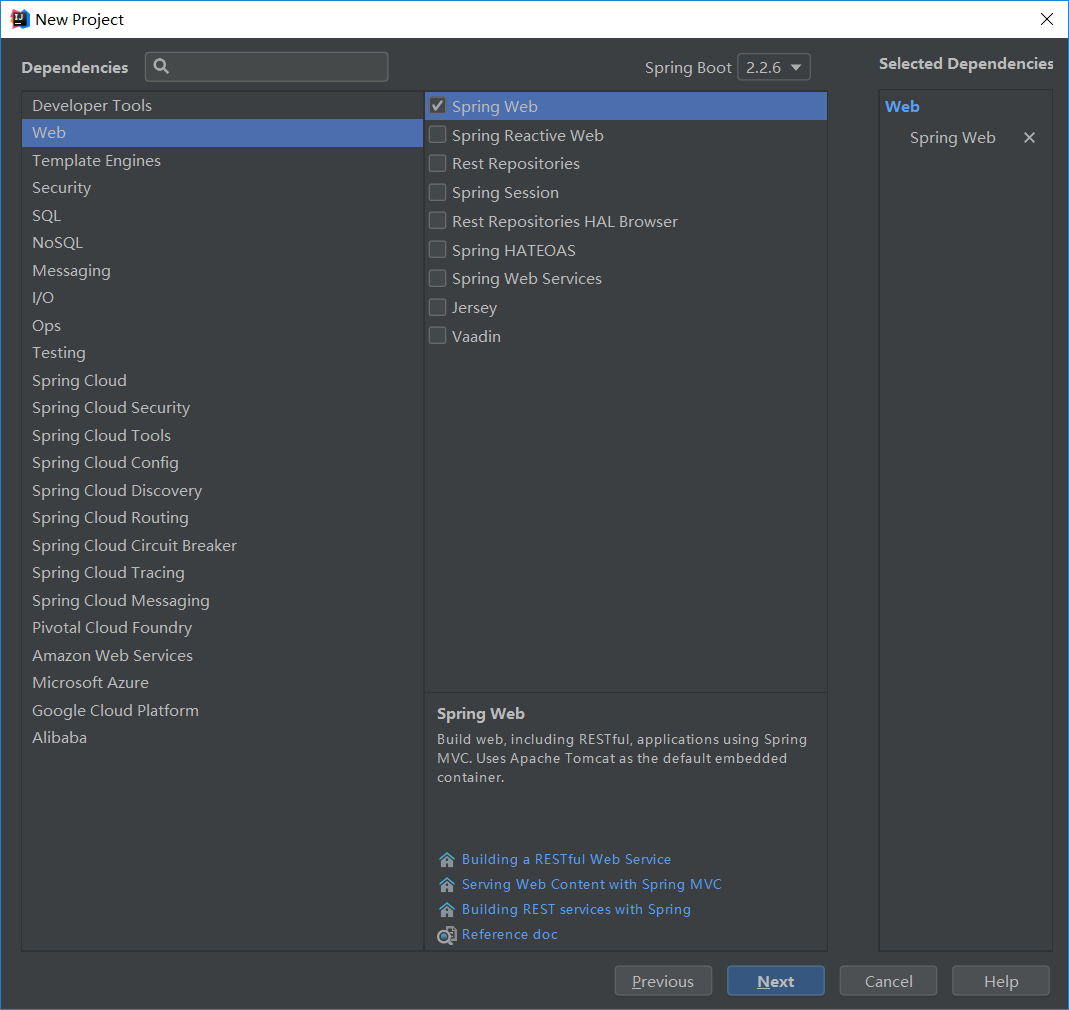Screen dimensions: 1069x1010
Task: Choose the Security category
Action: point(222,188)
